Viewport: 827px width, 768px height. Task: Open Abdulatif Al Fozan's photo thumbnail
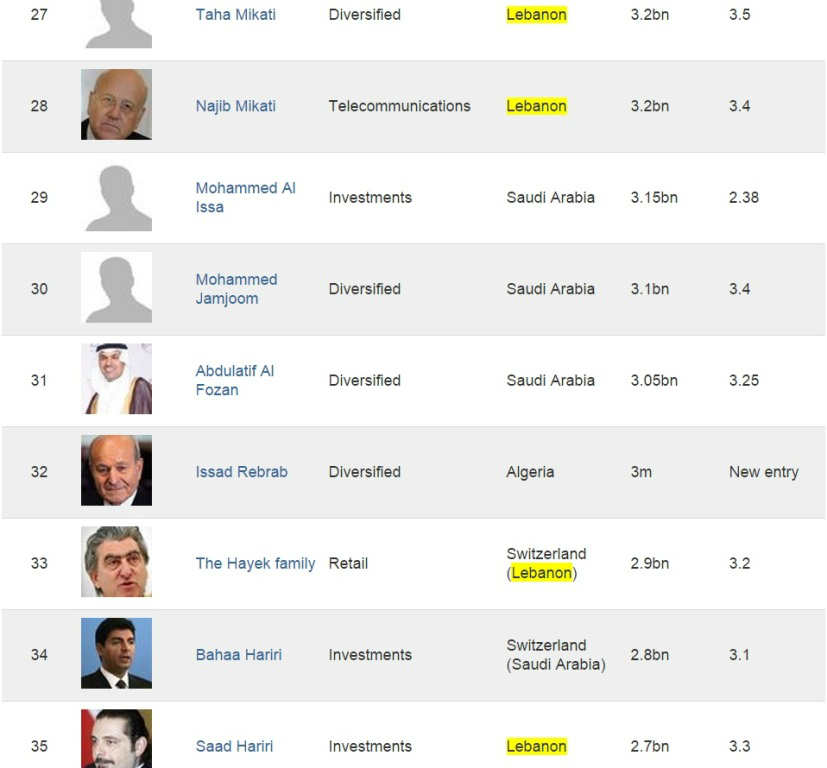(116, 379)
